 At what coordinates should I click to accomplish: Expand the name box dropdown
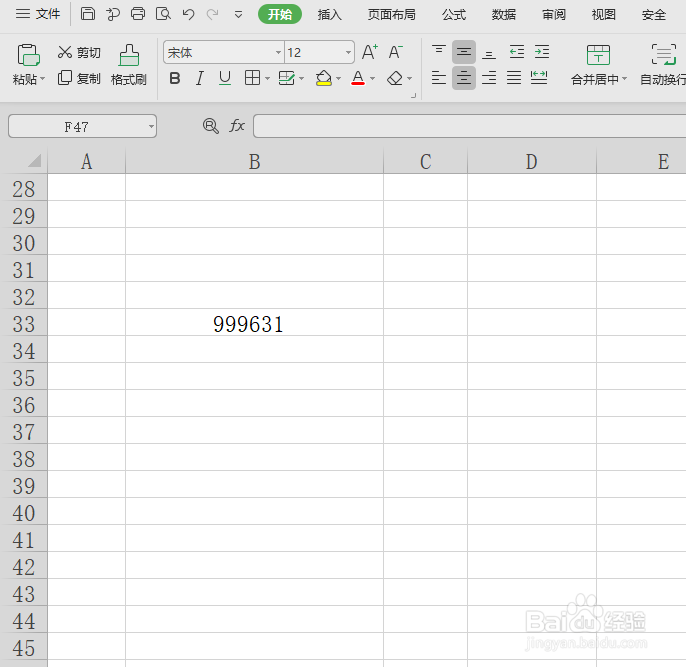[151, 126]
